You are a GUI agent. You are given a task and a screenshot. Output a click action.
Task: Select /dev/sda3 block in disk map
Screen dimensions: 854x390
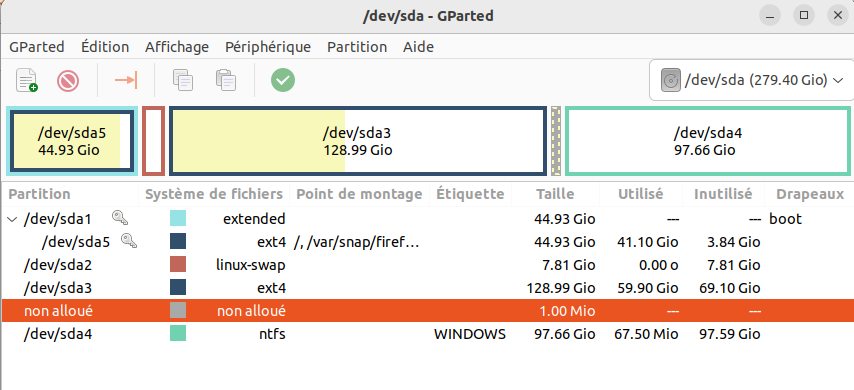[357, 142]
